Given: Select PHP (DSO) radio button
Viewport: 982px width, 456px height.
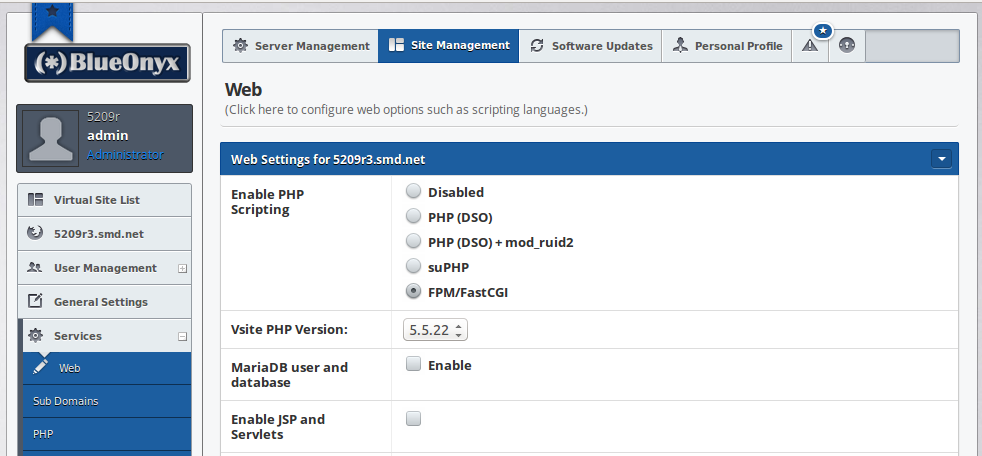Looking at the screenshot, I should coord(413,216).
